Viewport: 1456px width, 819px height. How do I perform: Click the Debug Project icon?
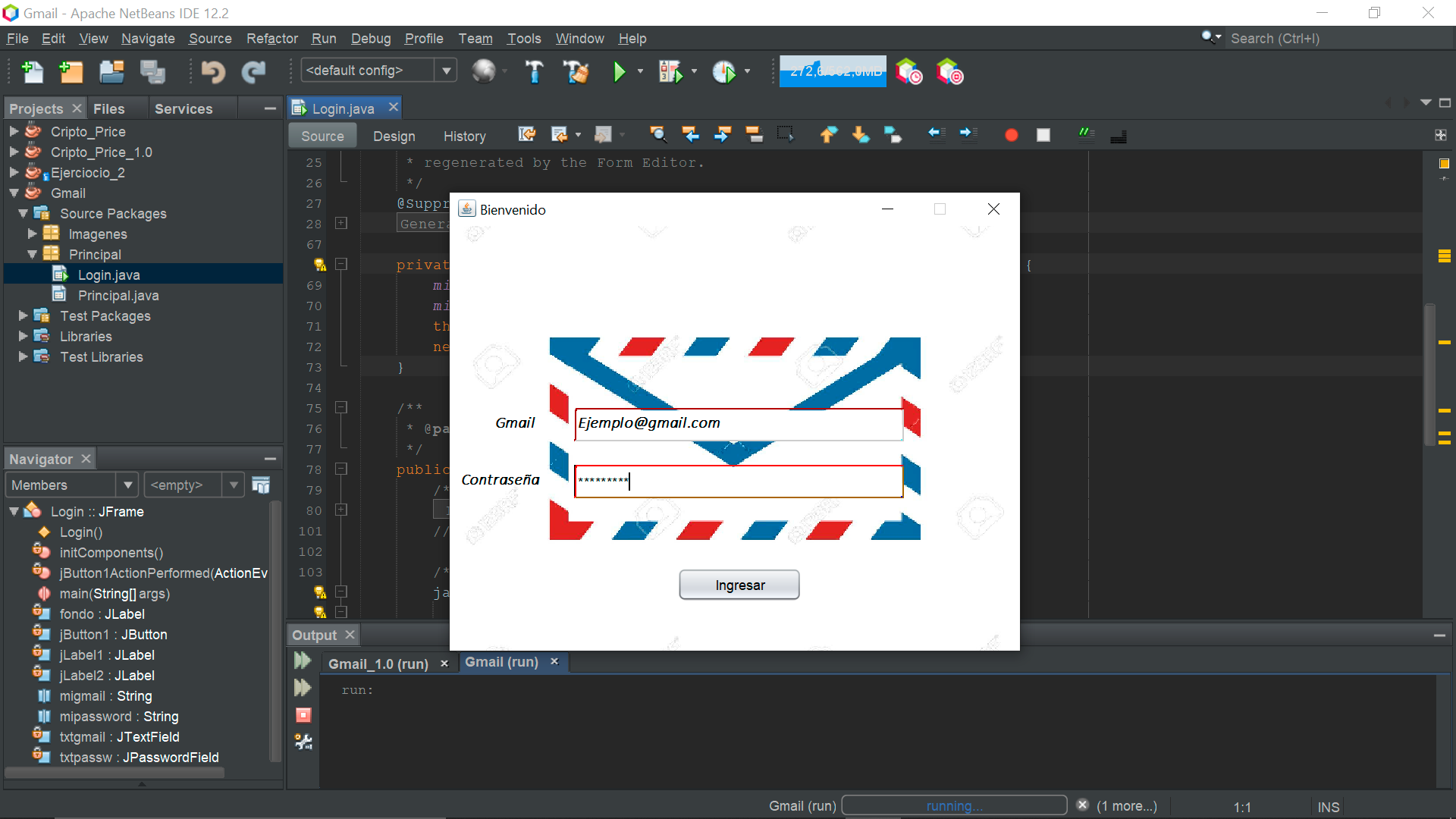[x=670, y=72]
